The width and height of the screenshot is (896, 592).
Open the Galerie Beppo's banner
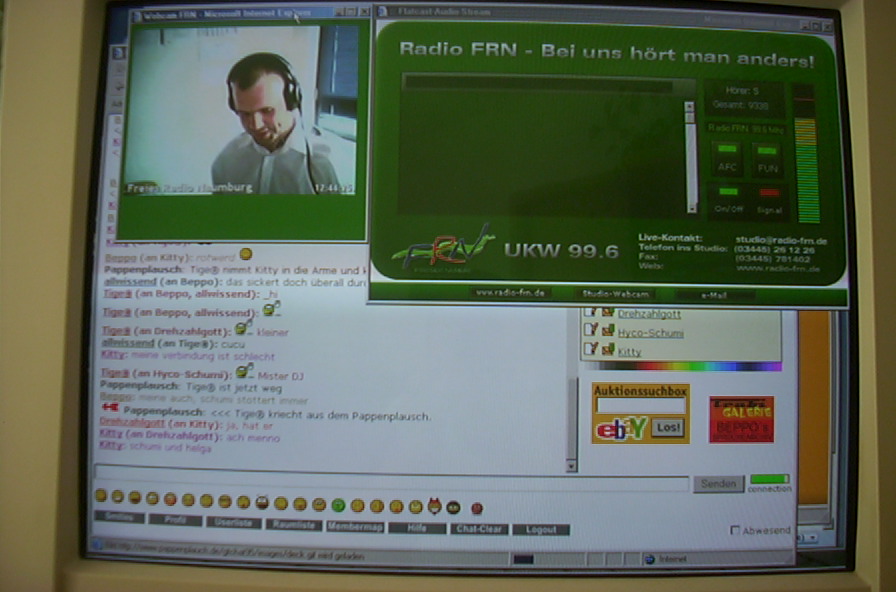(741, 419)
